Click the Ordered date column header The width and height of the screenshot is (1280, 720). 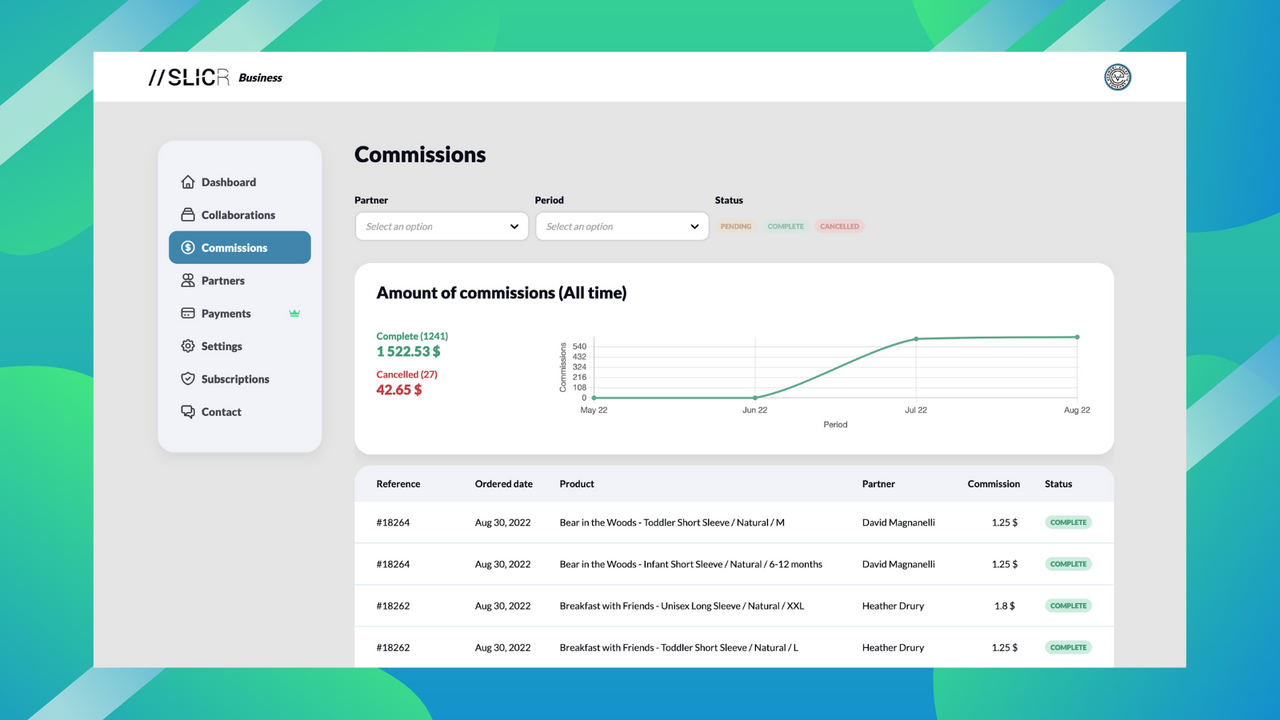point(504,484)
